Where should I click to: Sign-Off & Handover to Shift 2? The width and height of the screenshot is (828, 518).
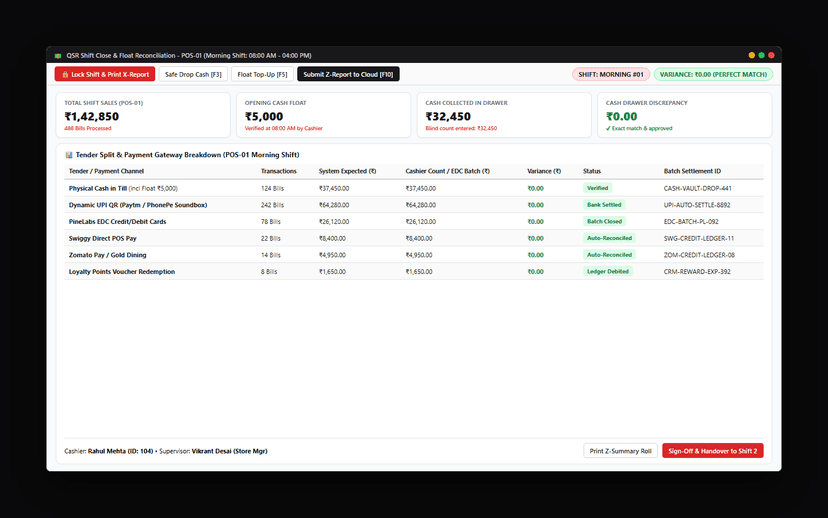(x=713, y=451)
